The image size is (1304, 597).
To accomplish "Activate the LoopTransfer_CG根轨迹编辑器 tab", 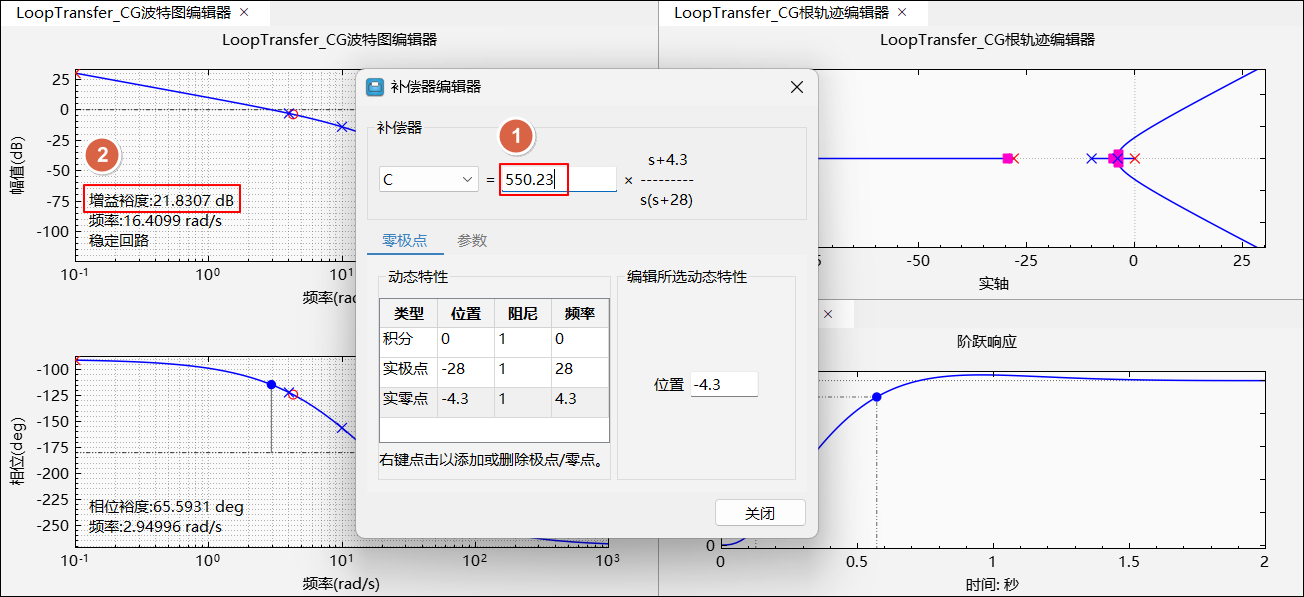I will 780,13.
